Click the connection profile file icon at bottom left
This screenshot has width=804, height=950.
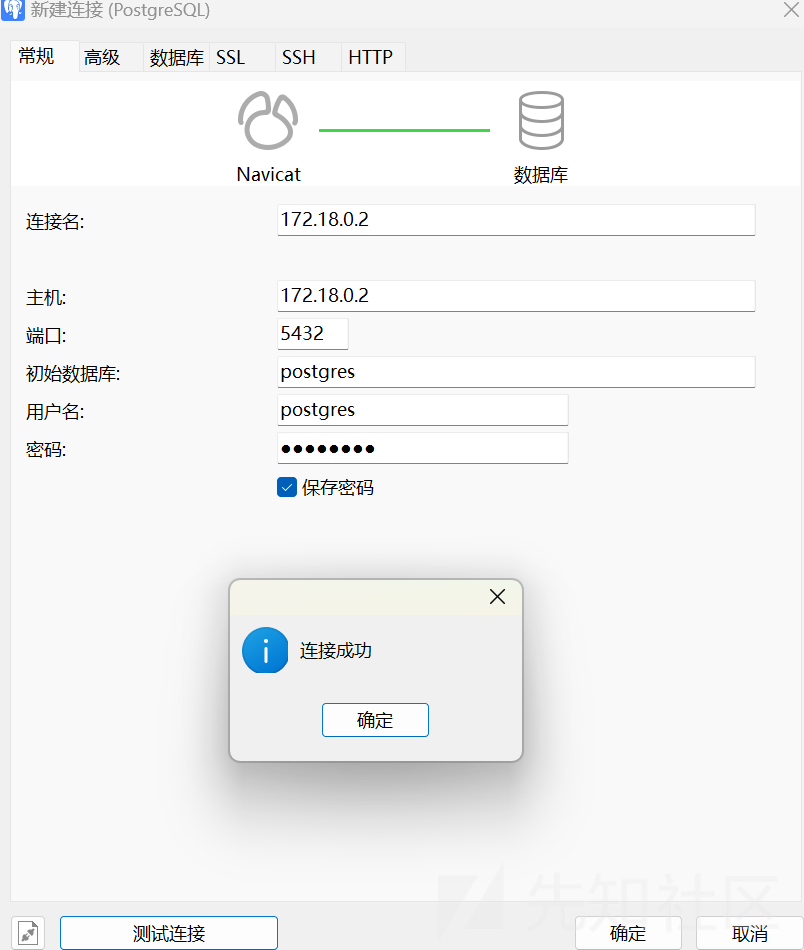point(26,932)
